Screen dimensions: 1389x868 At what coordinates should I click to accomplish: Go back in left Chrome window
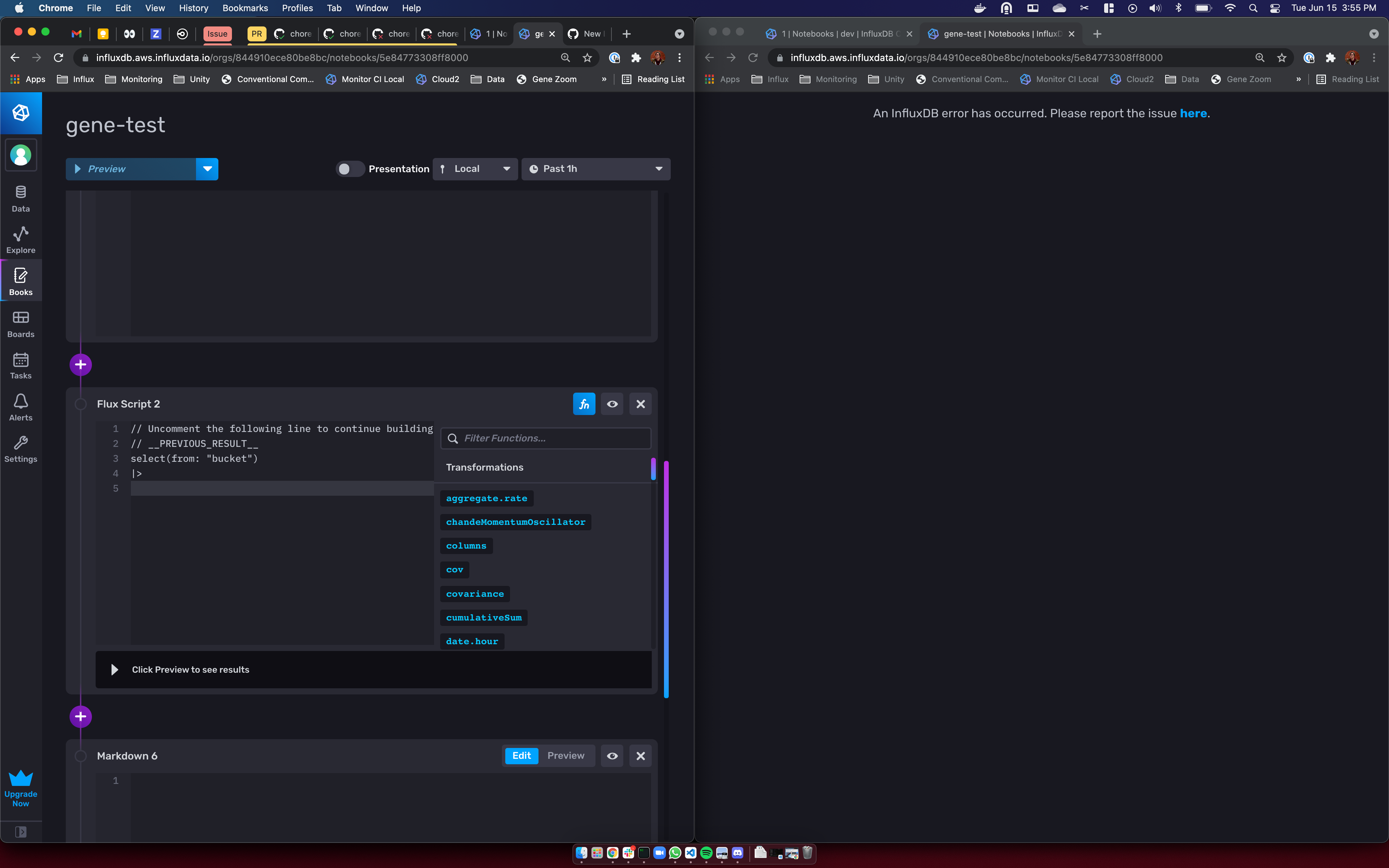point(15,57)
